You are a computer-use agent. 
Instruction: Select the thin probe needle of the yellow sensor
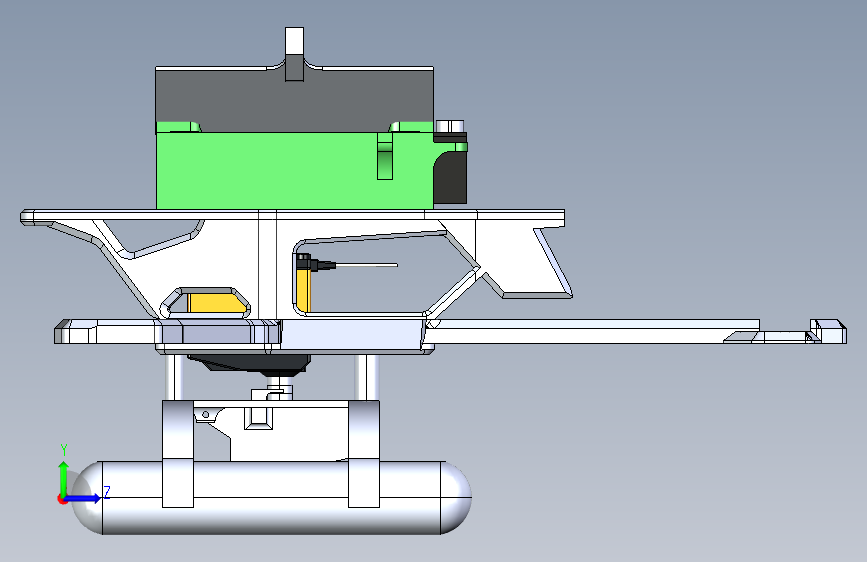[366, 266]
